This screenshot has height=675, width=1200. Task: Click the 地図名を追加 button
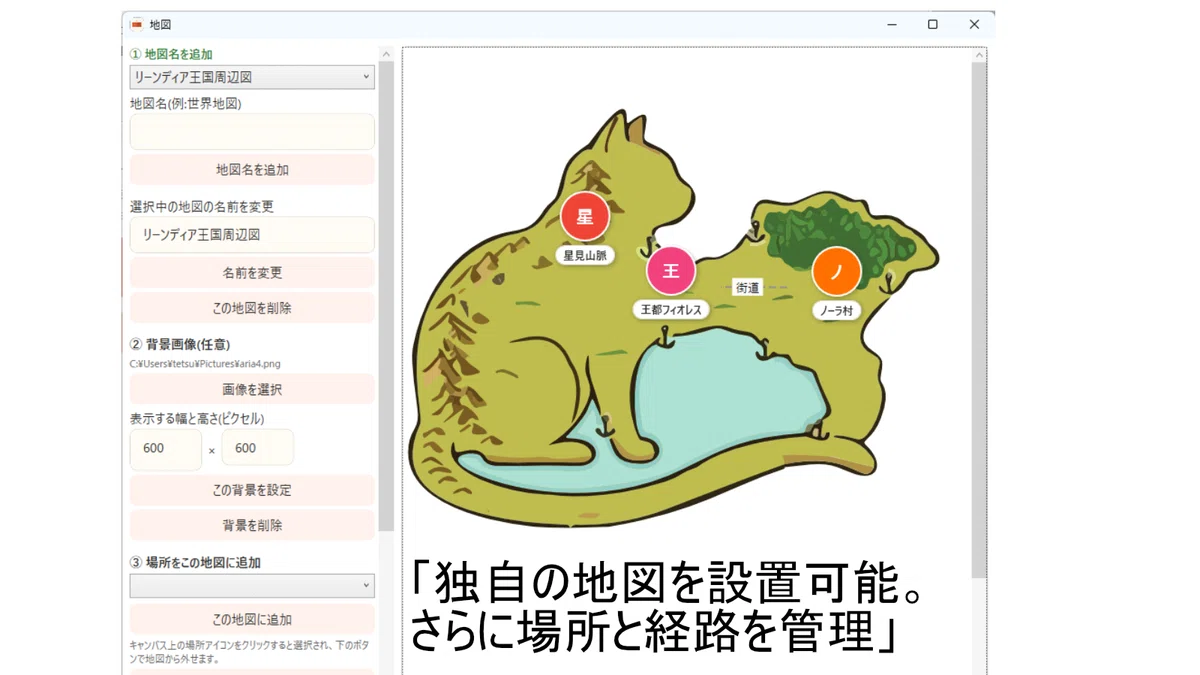pos(252,170)
